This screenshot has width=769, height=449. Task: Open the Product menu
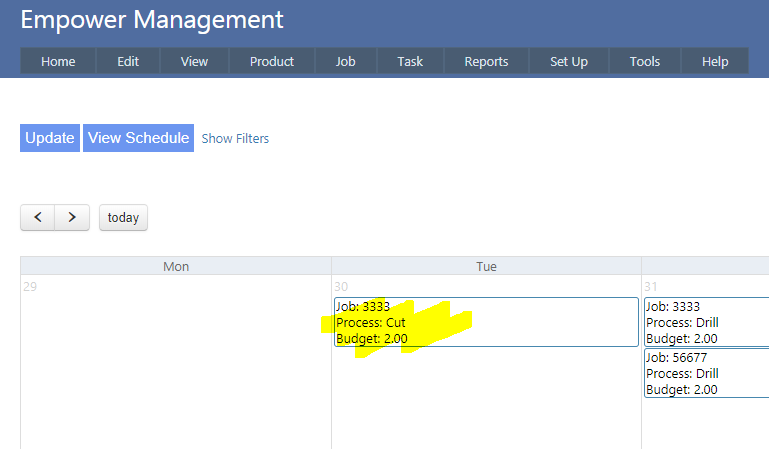tap(272, 61)
